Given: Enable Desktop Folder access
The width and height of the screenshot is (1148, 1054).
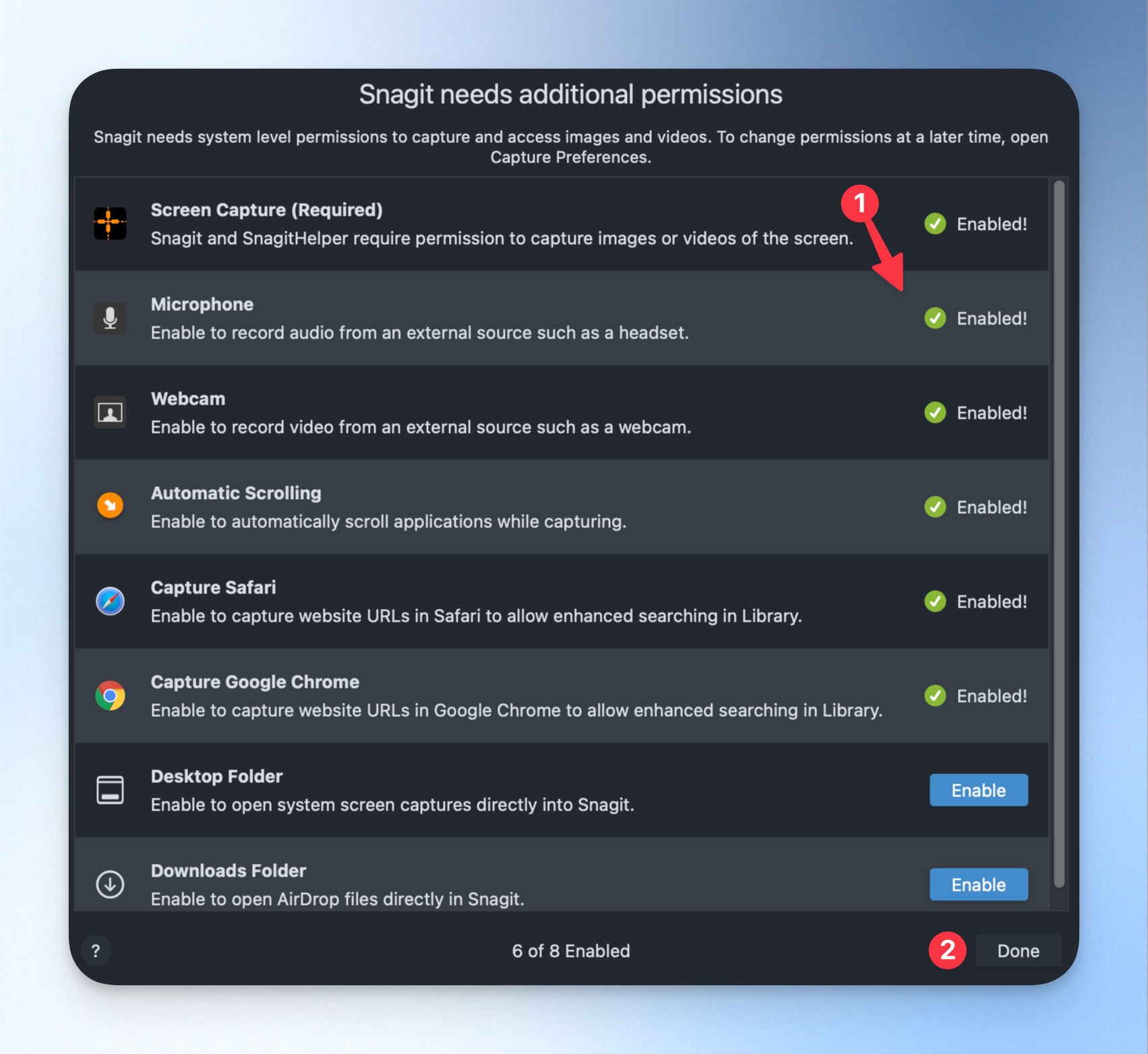Looking at the screenshot, I should point(979,790).
